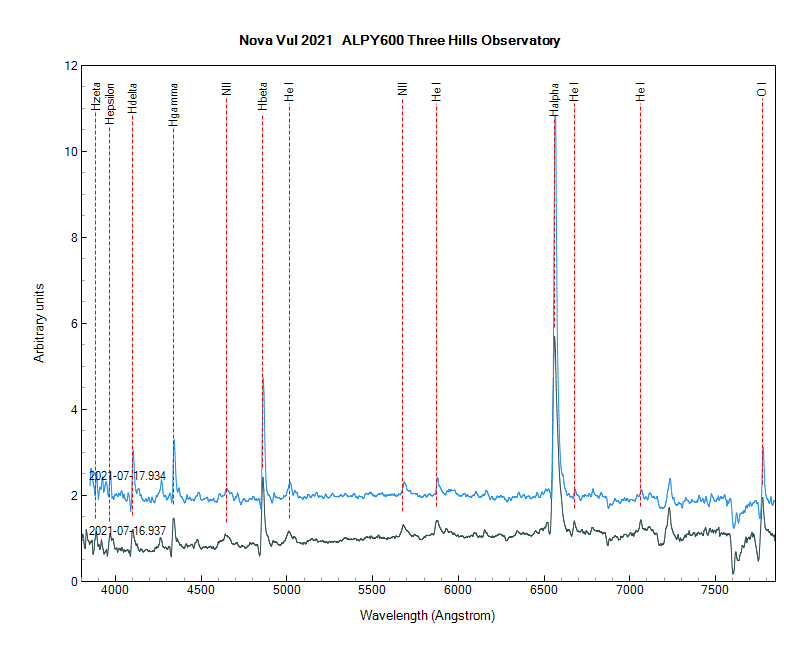800x650 pixels.
Task: Click the "6000" wavelength tick label
Action: click(x=458, y=590)
